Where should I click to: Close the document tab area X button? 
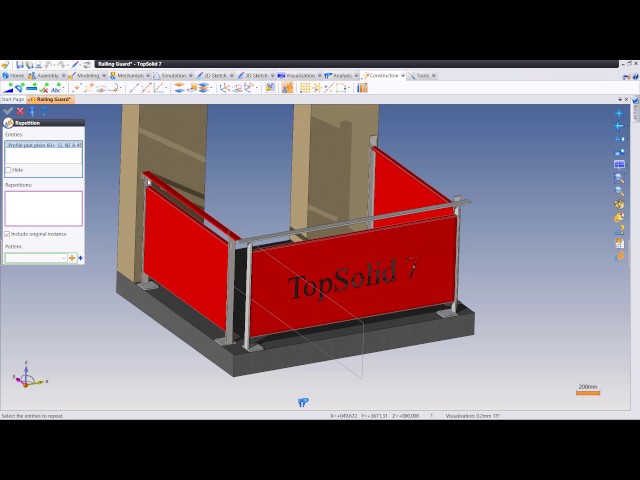[627, 99]
